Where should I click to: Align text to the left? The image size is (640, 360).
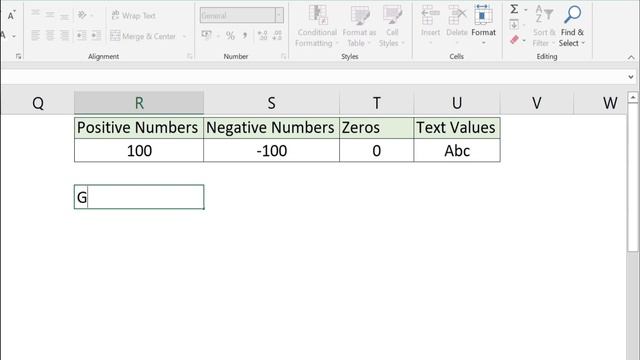(x=36, y=36)
